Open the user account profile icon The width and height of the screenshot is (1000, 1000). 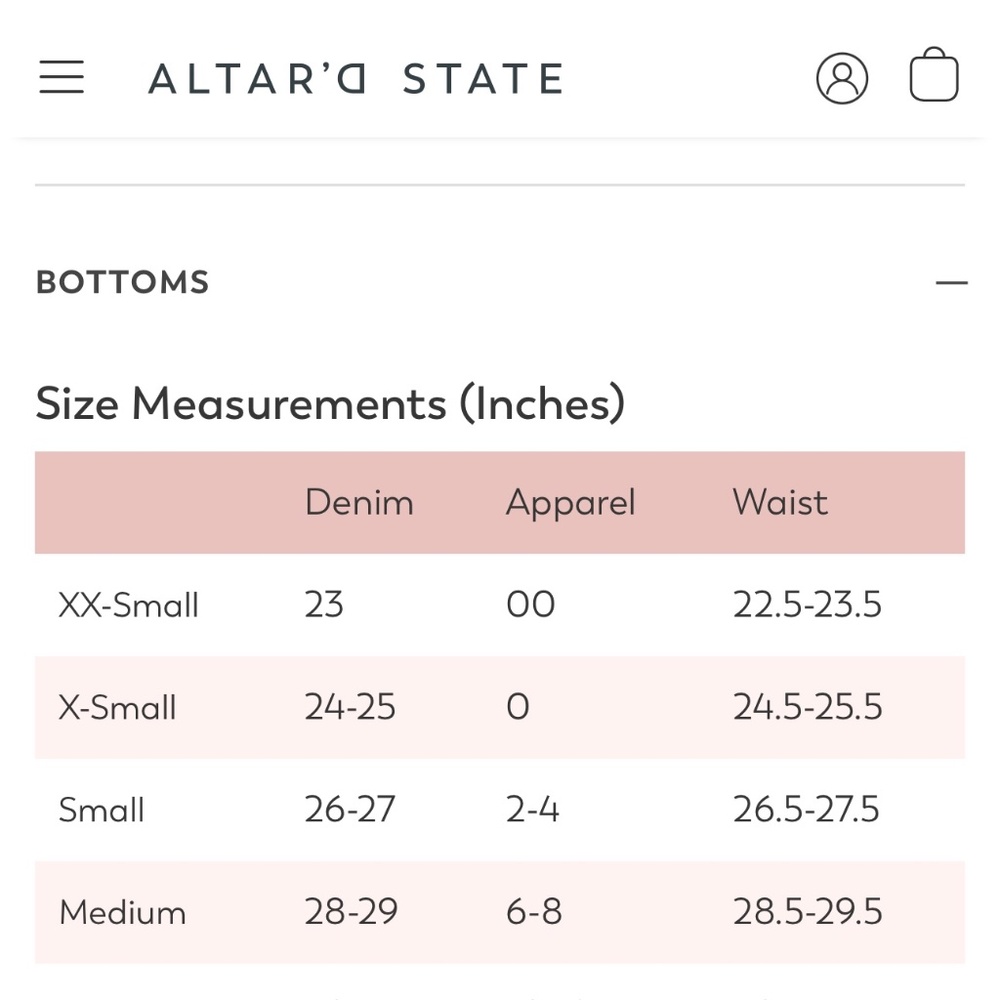tap(842, 78)
